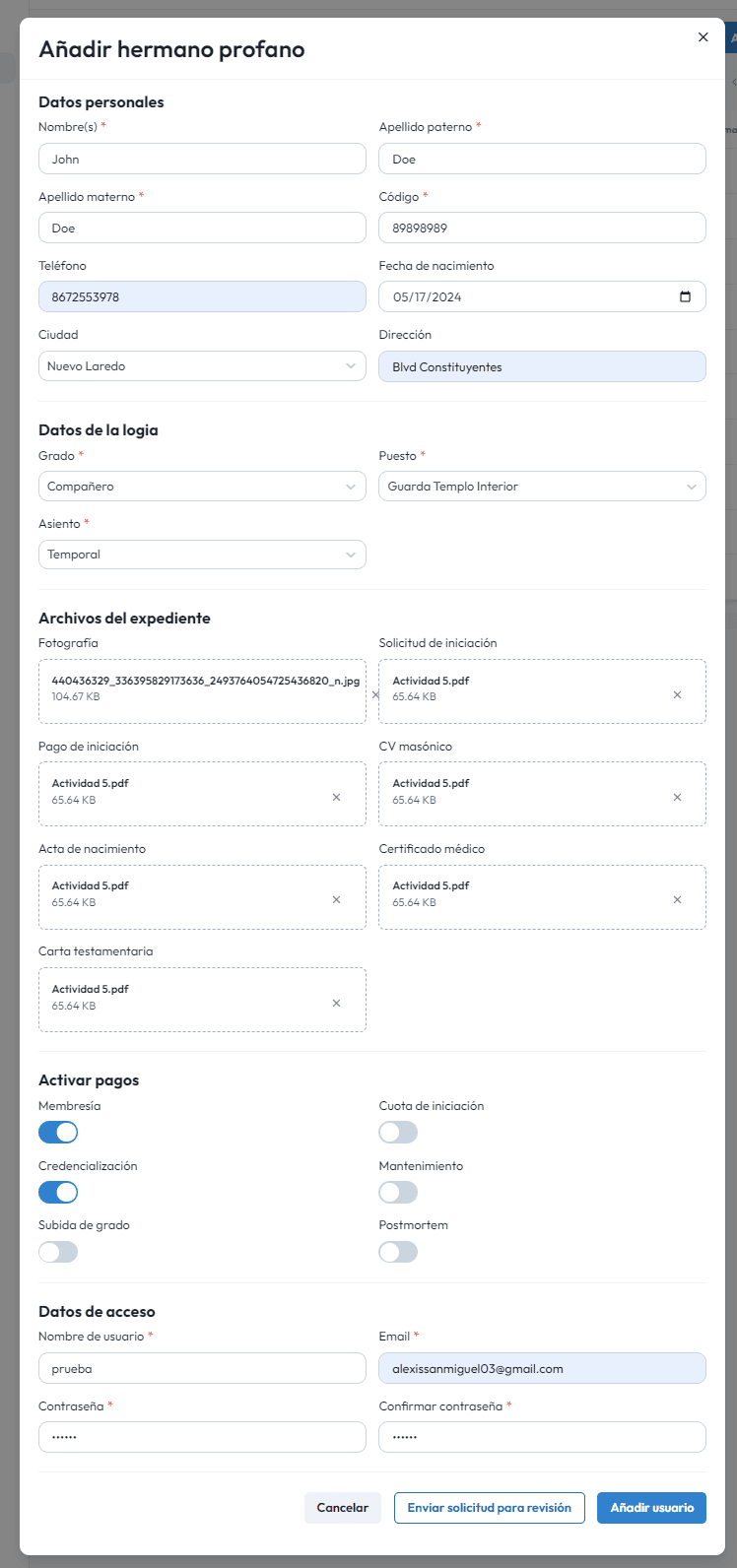Remove the Fotografía jpg file
Screen dimensions: 737x1568
[x=374, y=694]
